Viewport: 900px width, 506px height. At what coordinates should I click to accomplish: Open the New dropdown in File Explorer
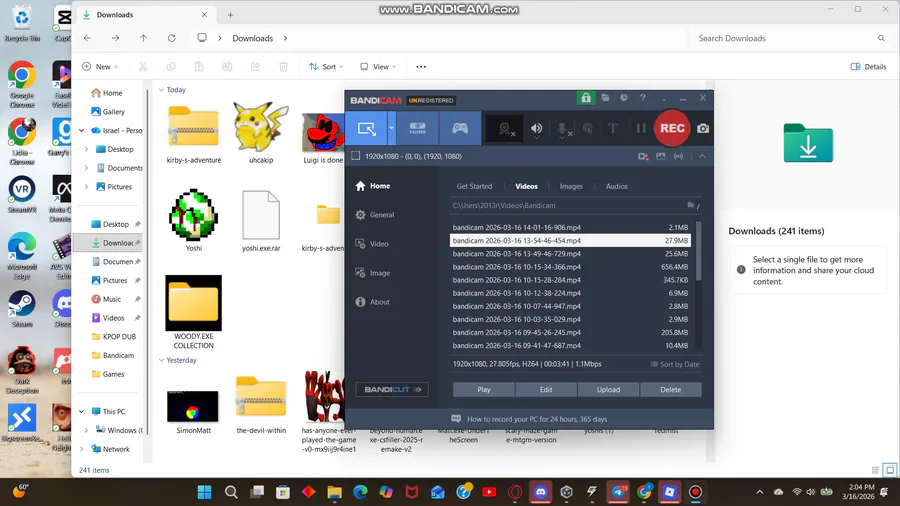point(100,67)
